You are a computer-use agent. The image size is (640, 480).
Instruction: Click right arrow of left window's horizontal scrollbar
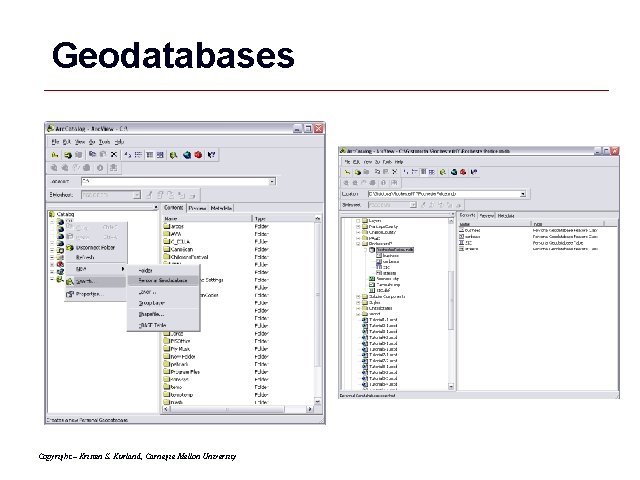tap(310, 409)
